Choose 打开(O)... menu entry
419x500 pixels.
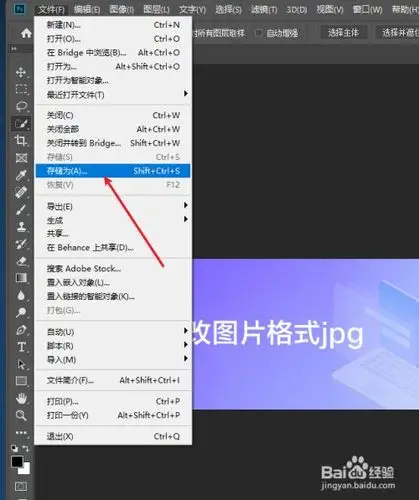coord(113,39)
